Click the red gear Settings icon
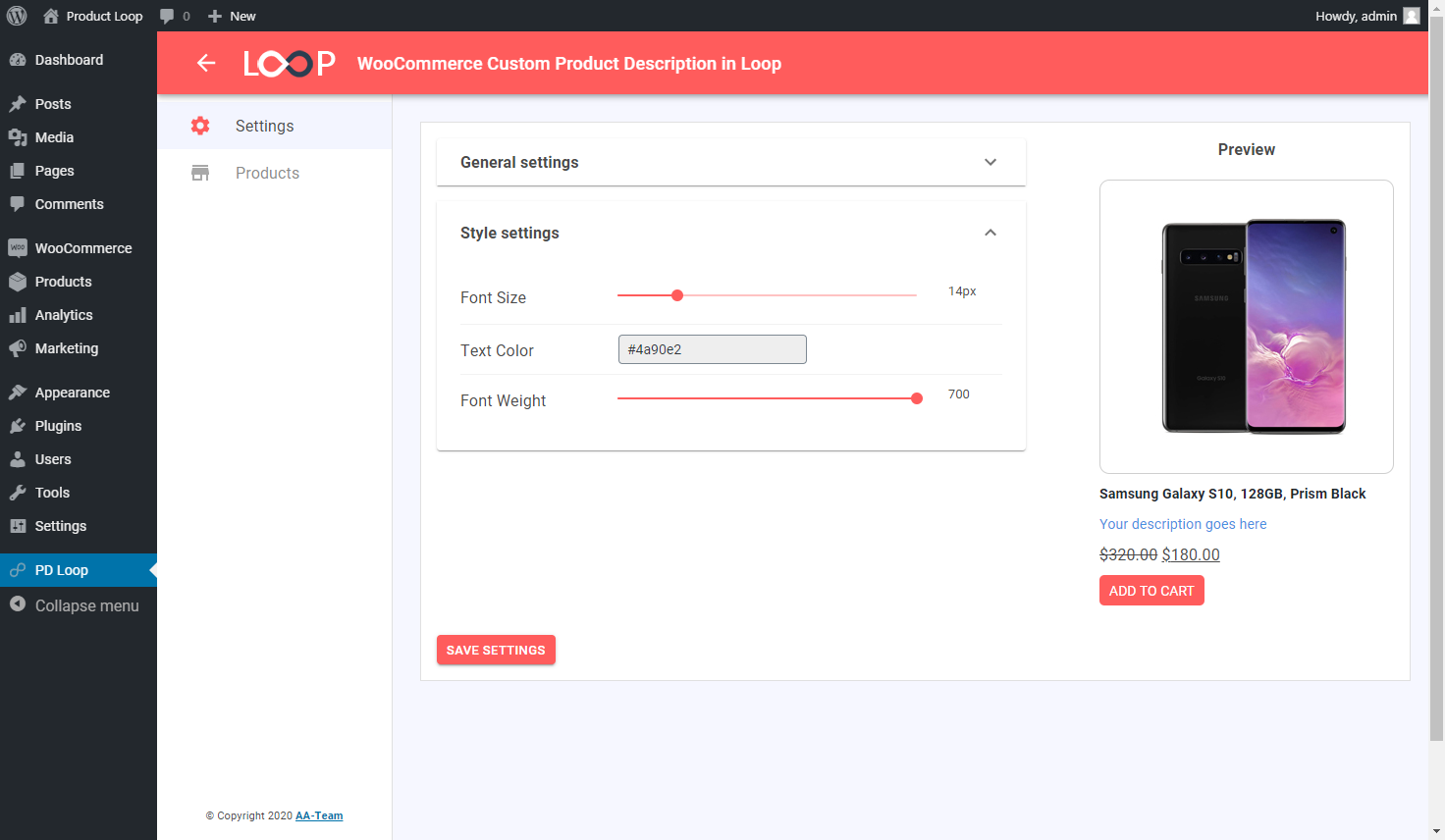This screenshot has height=840, width=1445. tap(200, 126)
